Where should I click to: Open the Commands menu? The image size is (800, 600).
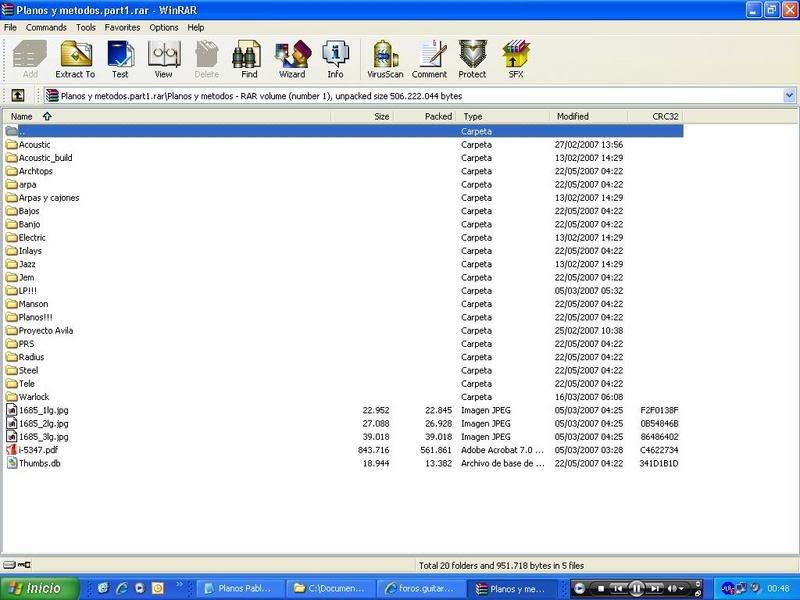[x=46, y=28]
